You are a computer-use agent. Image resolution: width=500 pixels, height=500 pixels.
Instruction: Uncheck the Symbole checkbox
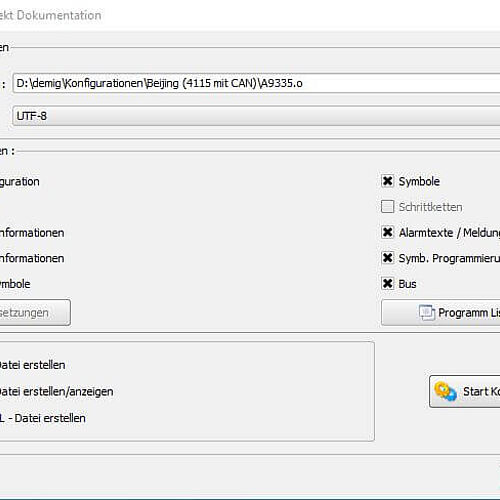(387, 181)
